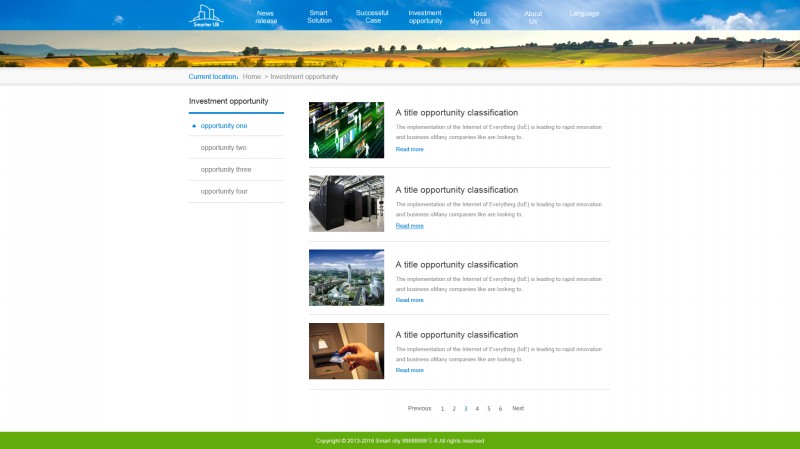The height and width of the screenshot is (449, 800).
Task: Expand the Language selector
Action: (584, 14)
